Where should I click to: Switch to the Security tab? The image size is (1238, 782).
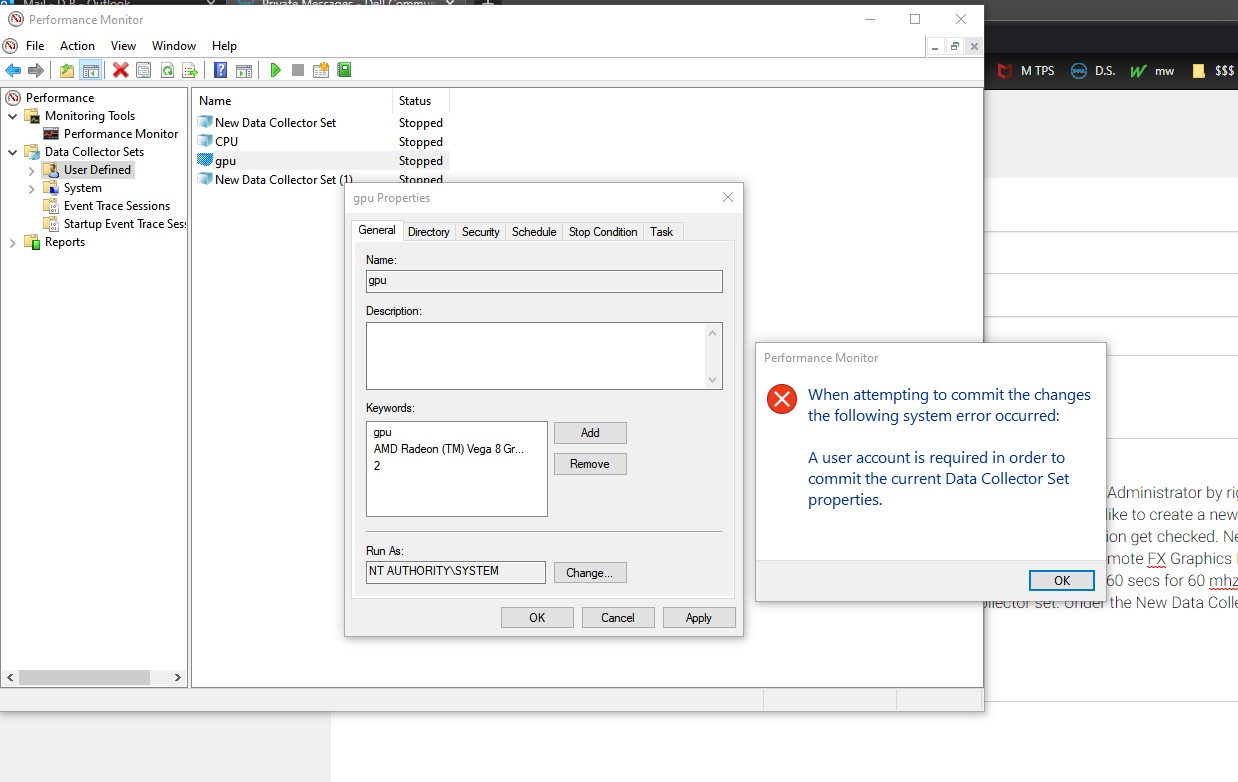coord(480,232)
